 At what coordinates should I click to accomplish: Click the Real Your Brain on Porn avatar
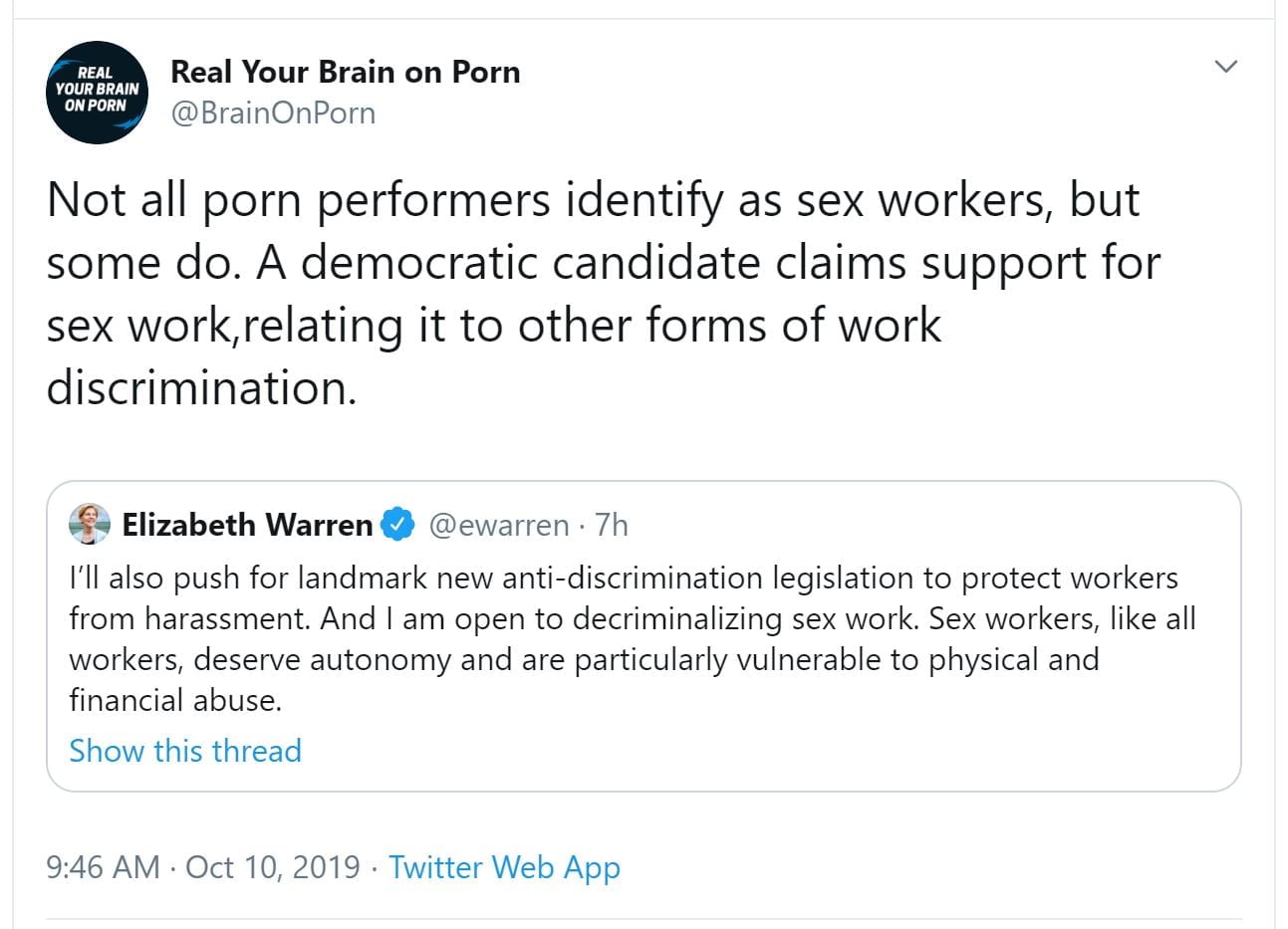point(97,93)
